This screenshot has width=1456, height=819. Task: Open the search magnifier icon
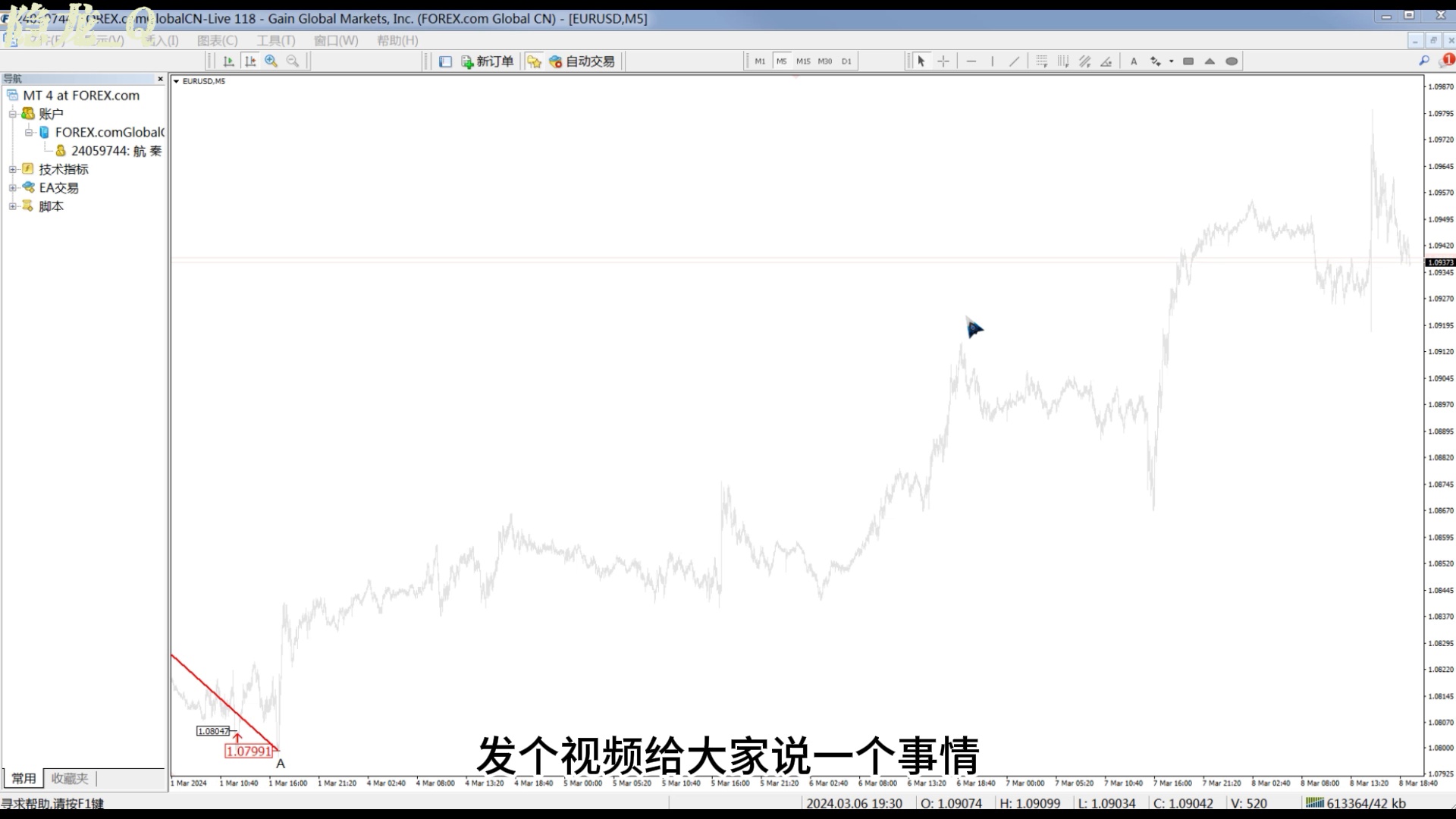coord(1423,61)
